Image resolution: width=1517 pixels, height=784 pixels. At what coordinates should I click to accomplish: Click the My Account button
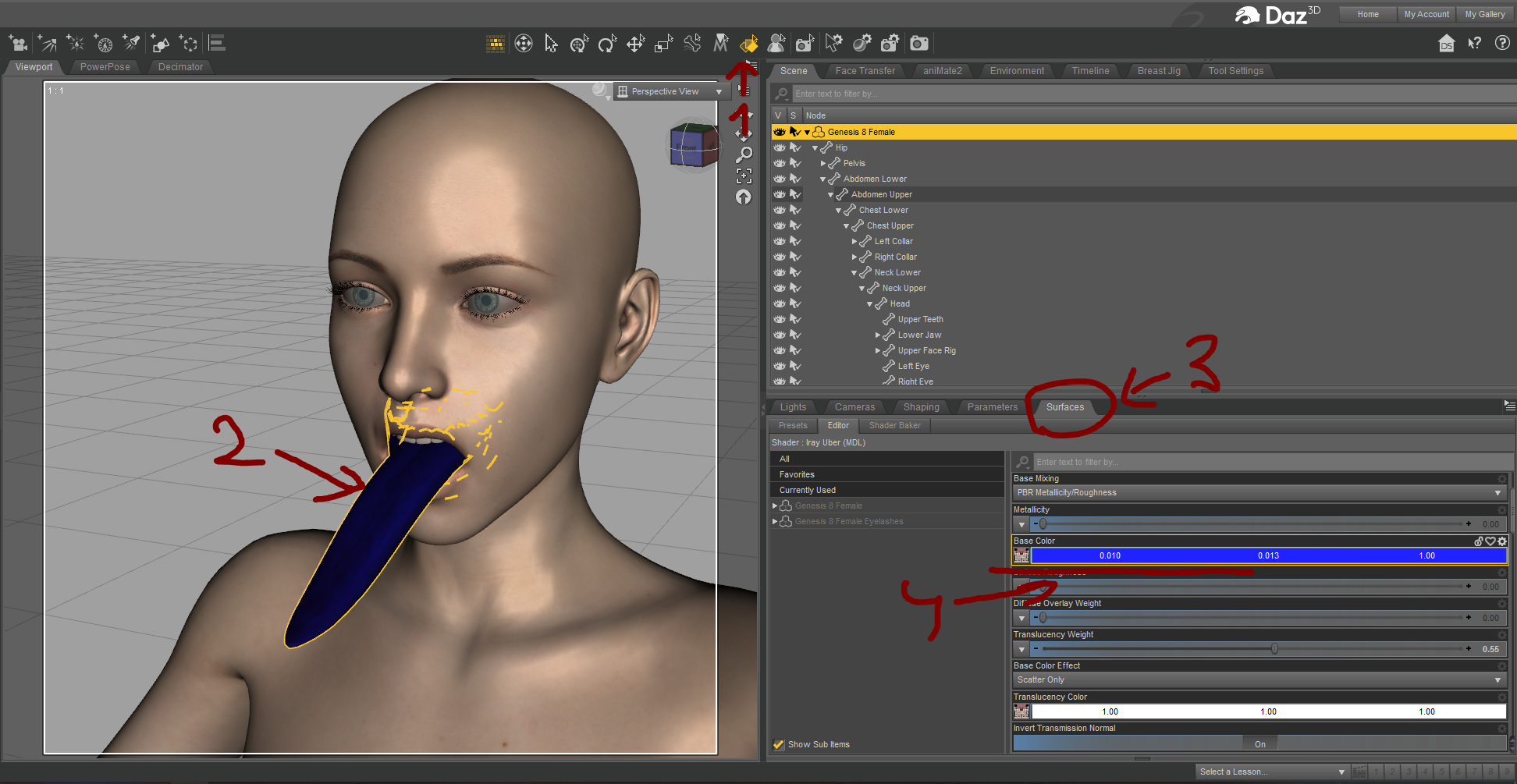coord(1426,14)
